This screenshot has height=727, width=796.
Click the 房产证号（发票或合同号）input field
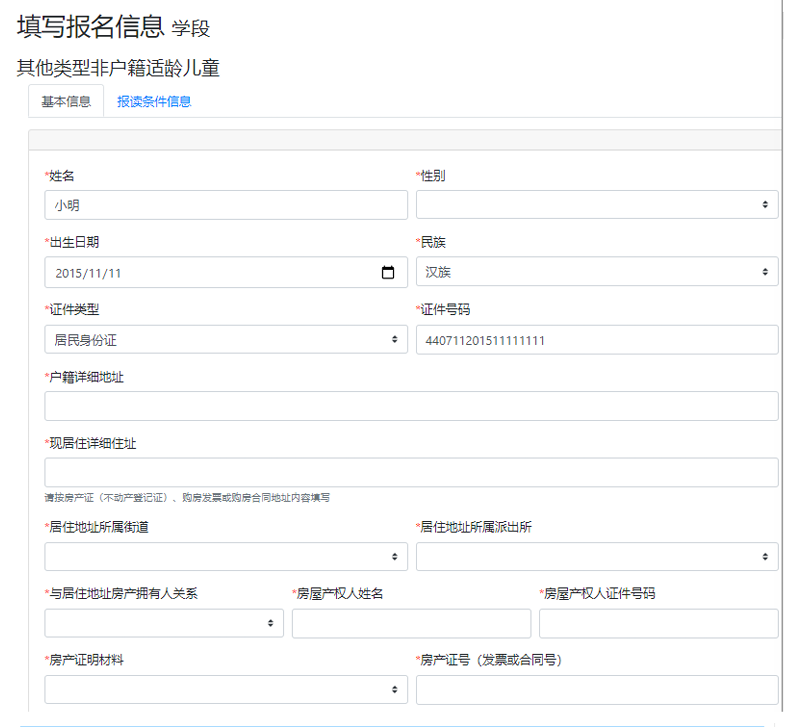point(597,690)
